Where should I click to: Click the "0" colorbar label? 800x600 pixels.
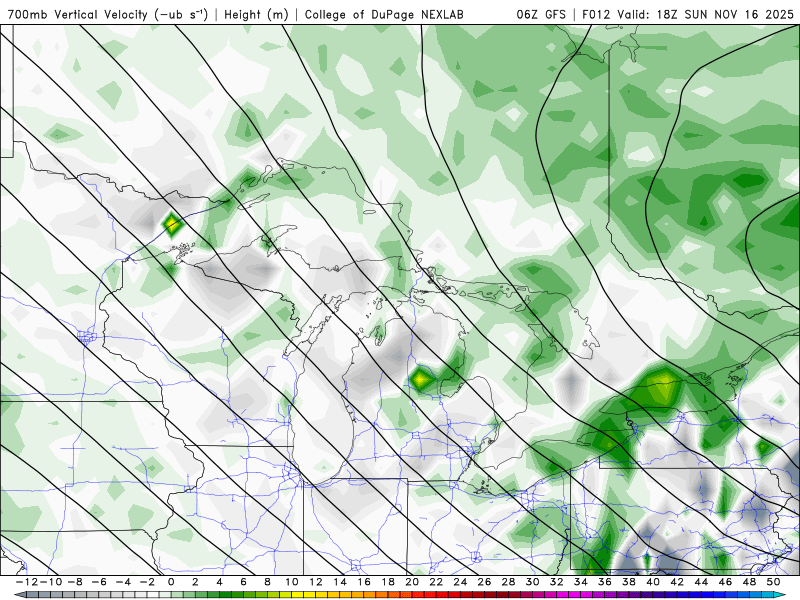coord(171,582)
